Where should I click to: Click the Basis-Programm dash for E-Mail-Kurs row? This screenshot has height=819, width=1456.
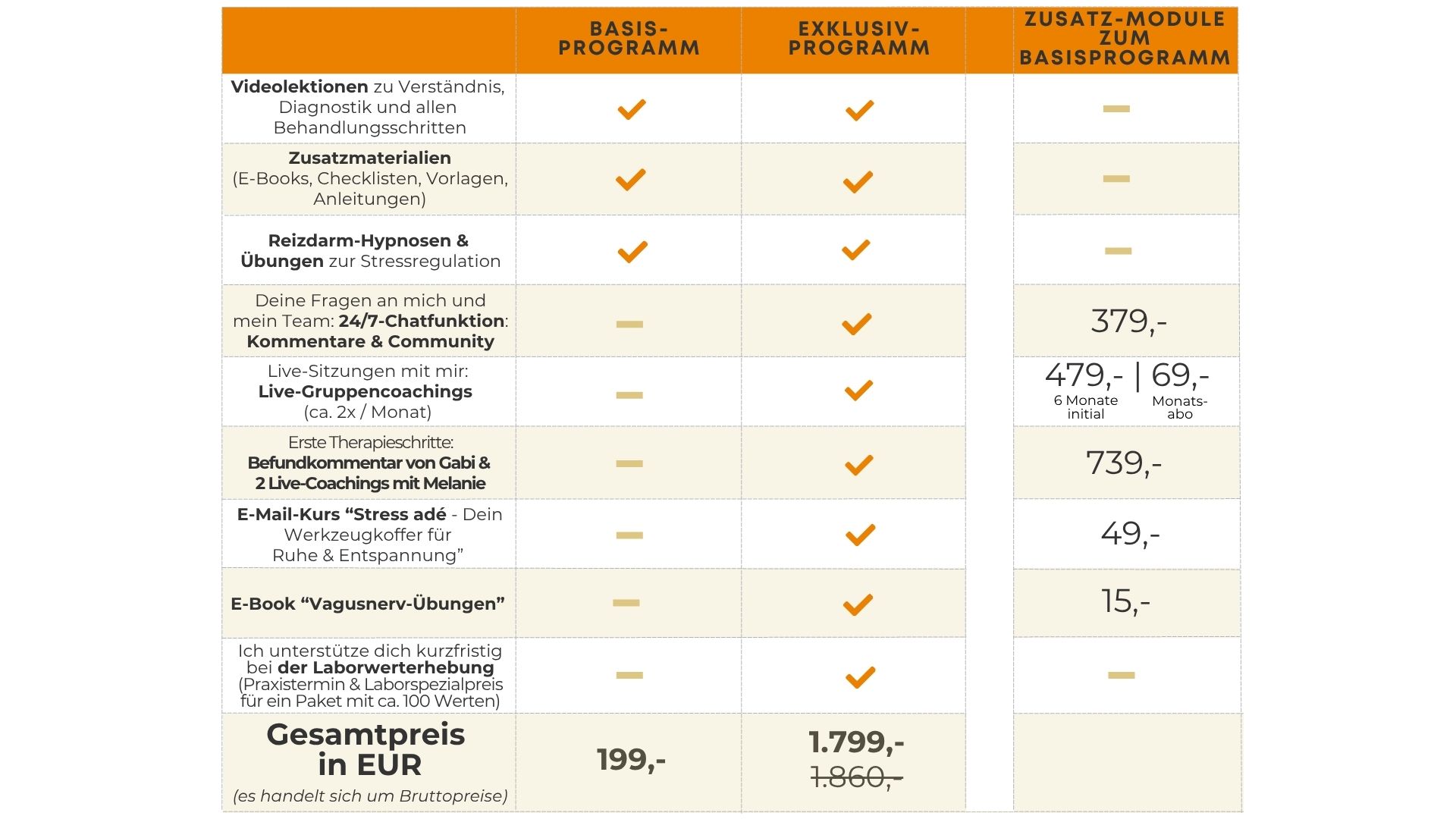tap(629, 535)
